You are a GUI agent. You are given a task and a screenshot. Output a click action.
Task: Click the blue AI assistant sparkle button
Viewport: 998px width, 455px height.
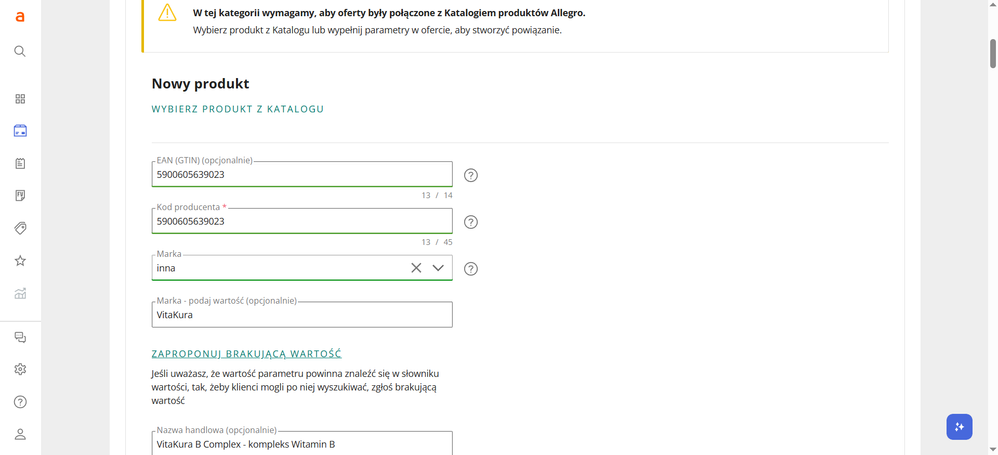[x=959, y=426]
